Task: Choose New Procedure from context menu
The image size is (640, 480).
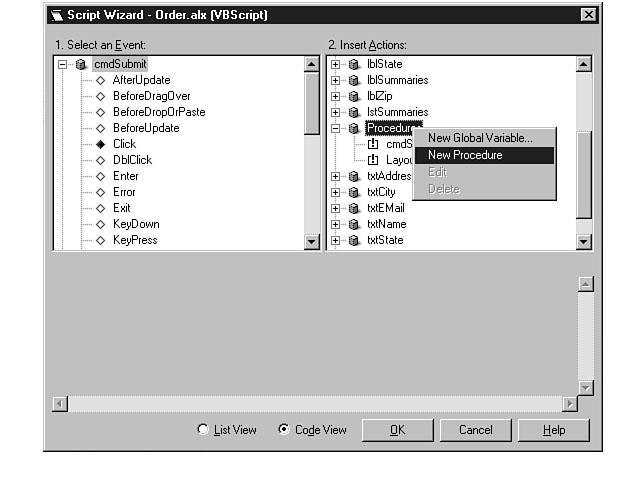Action: 465,155
